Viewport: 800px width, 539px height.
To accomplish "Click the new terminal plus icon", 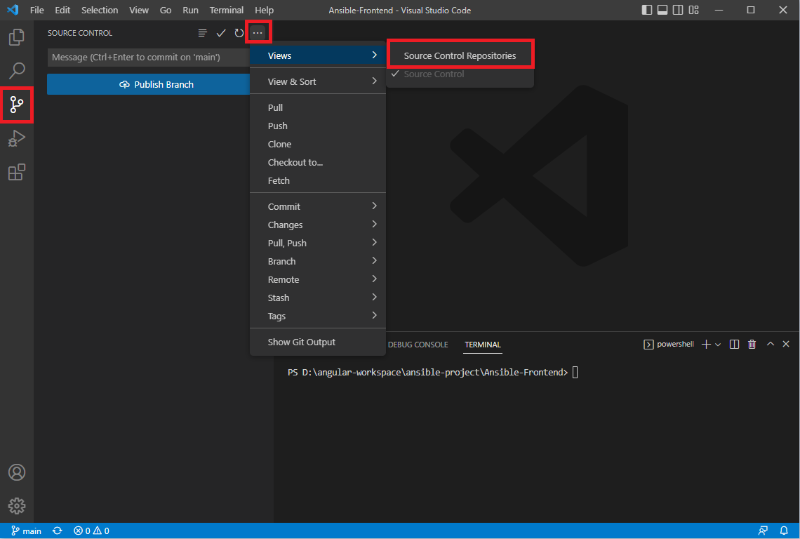I will pyautogui.click(x=706, y=345).
